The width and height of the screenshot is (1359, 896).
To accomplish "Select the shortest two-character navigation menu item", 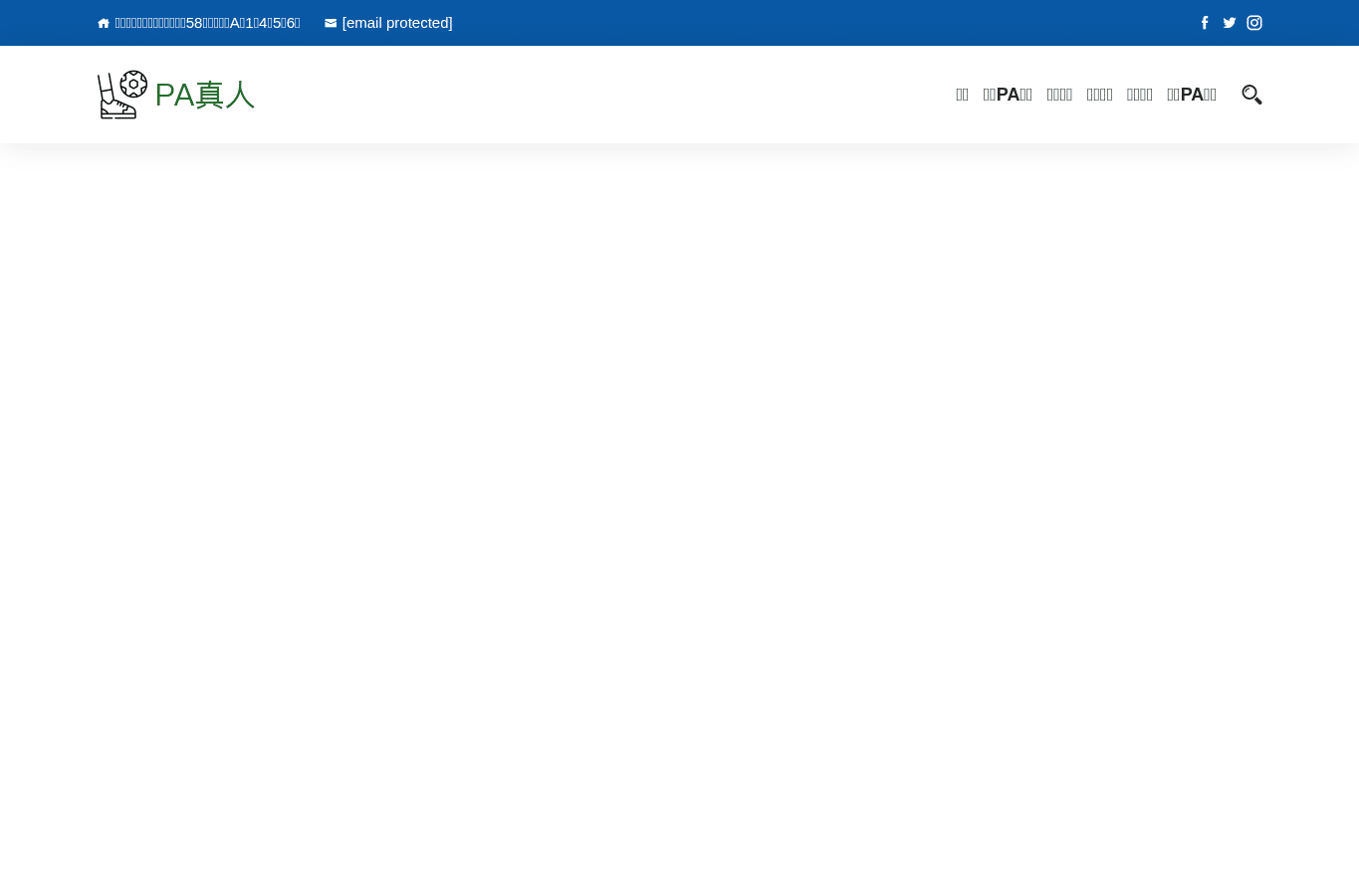I will 962,95.
